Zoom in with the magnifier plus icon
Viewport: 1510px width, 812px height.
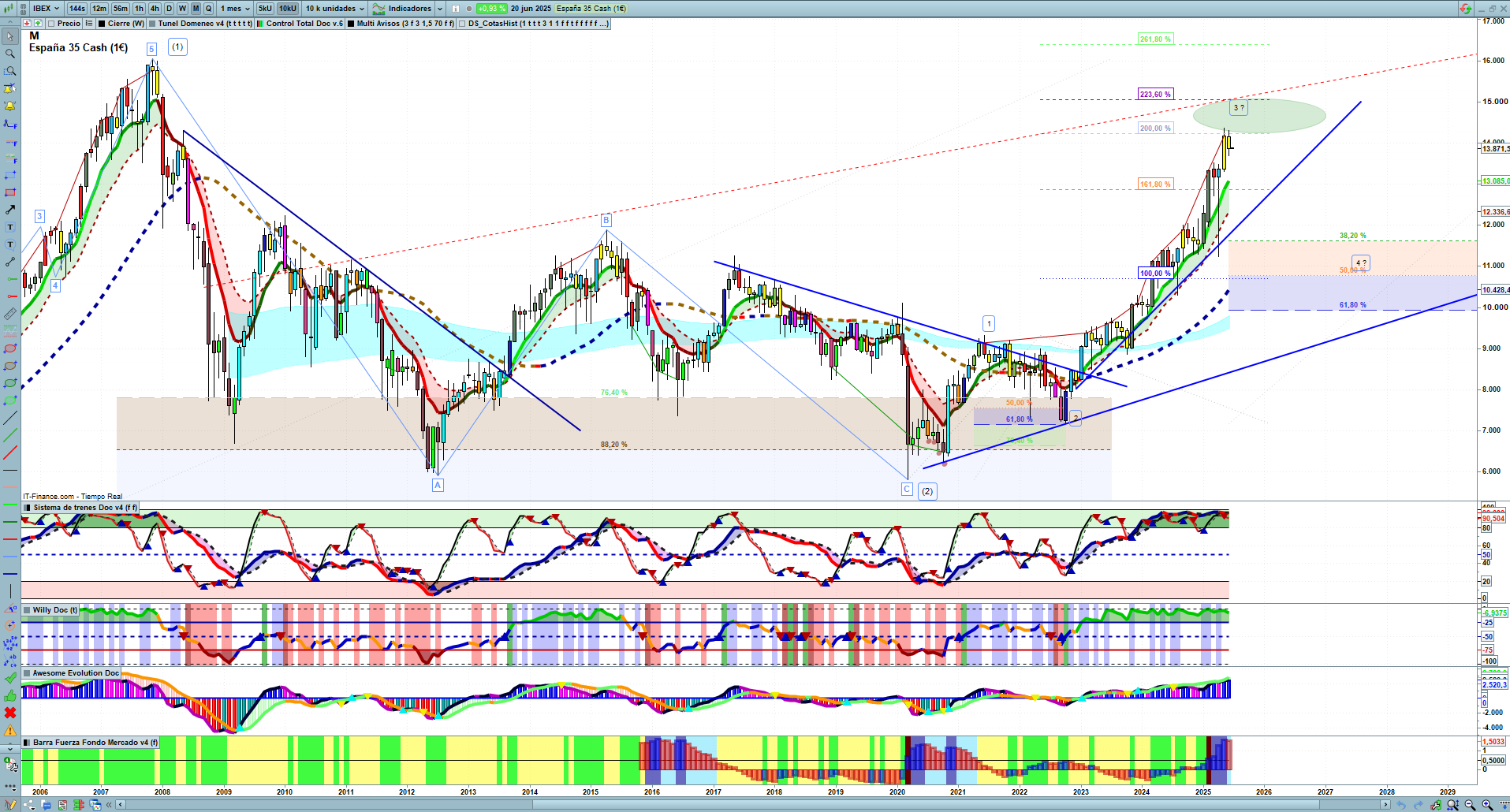(1487, 805)
